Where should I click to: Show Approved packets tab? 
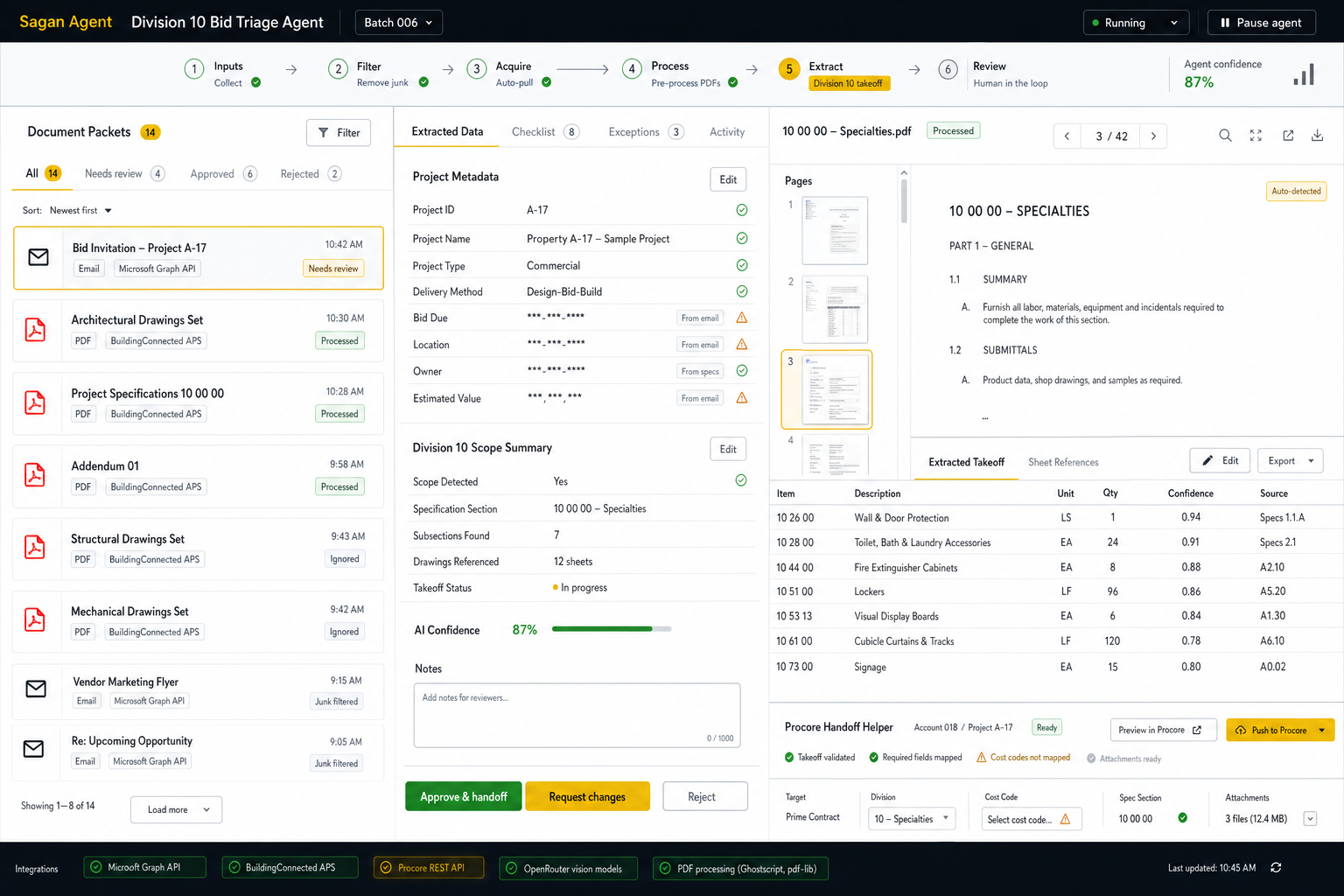[x=223, y=174]
